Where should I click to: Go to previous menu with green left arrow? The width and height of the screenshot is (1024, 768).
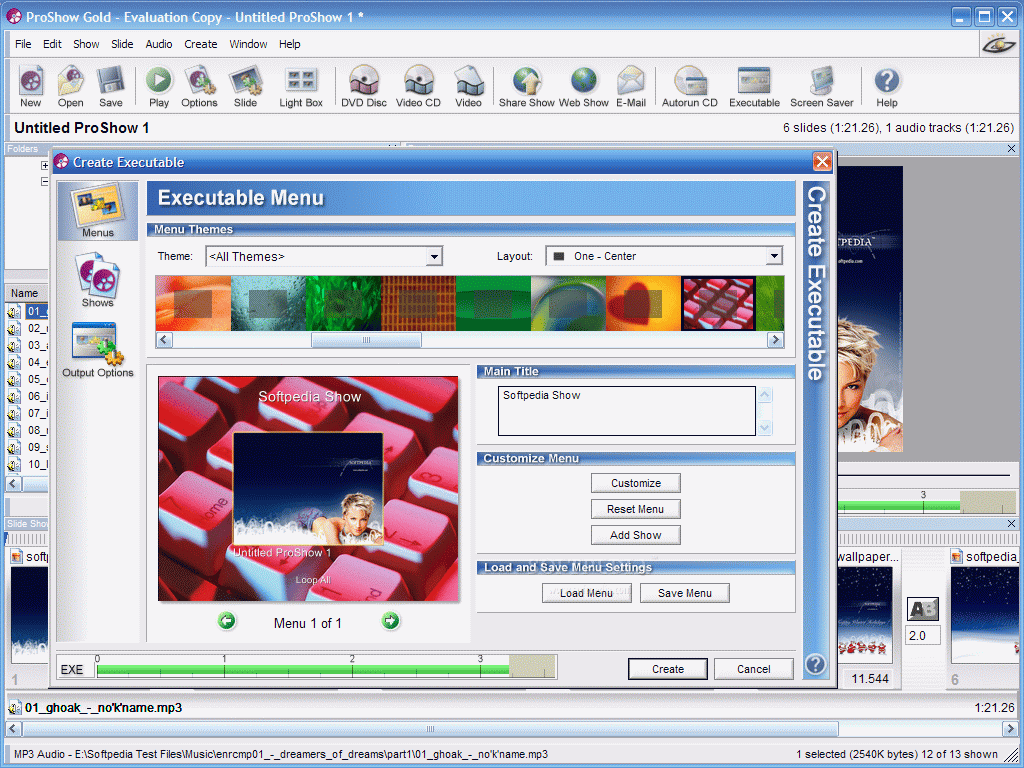(x=227, y=621)
